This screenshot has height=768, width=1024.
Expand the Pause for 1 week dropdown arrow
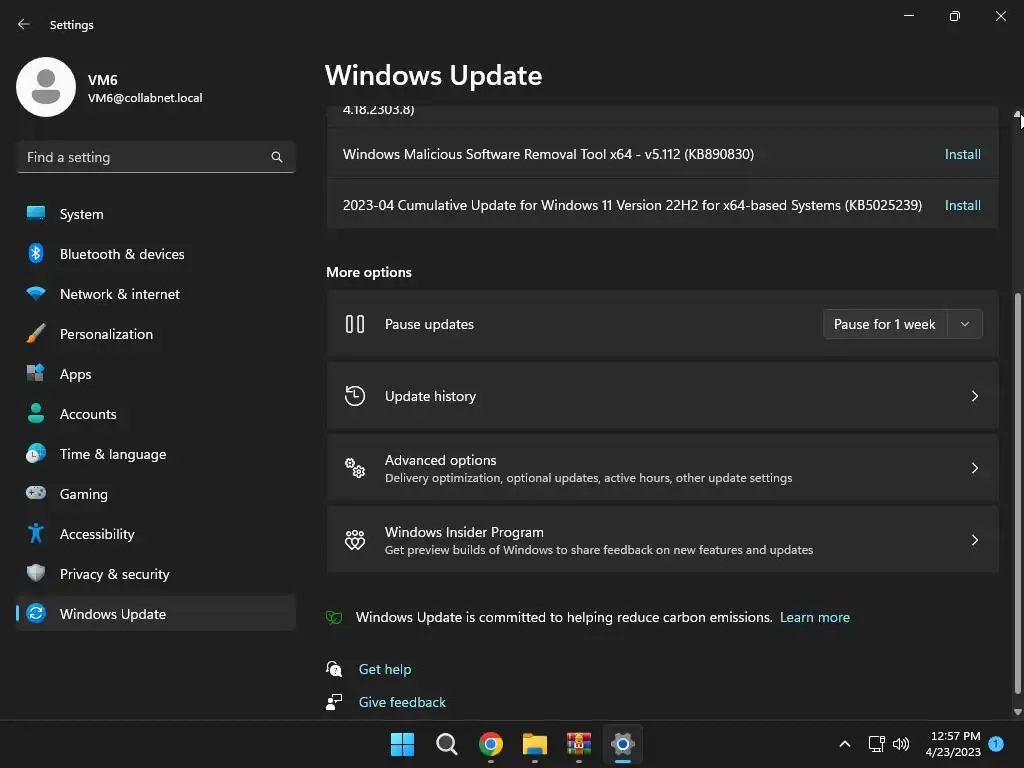coord(965,324)
